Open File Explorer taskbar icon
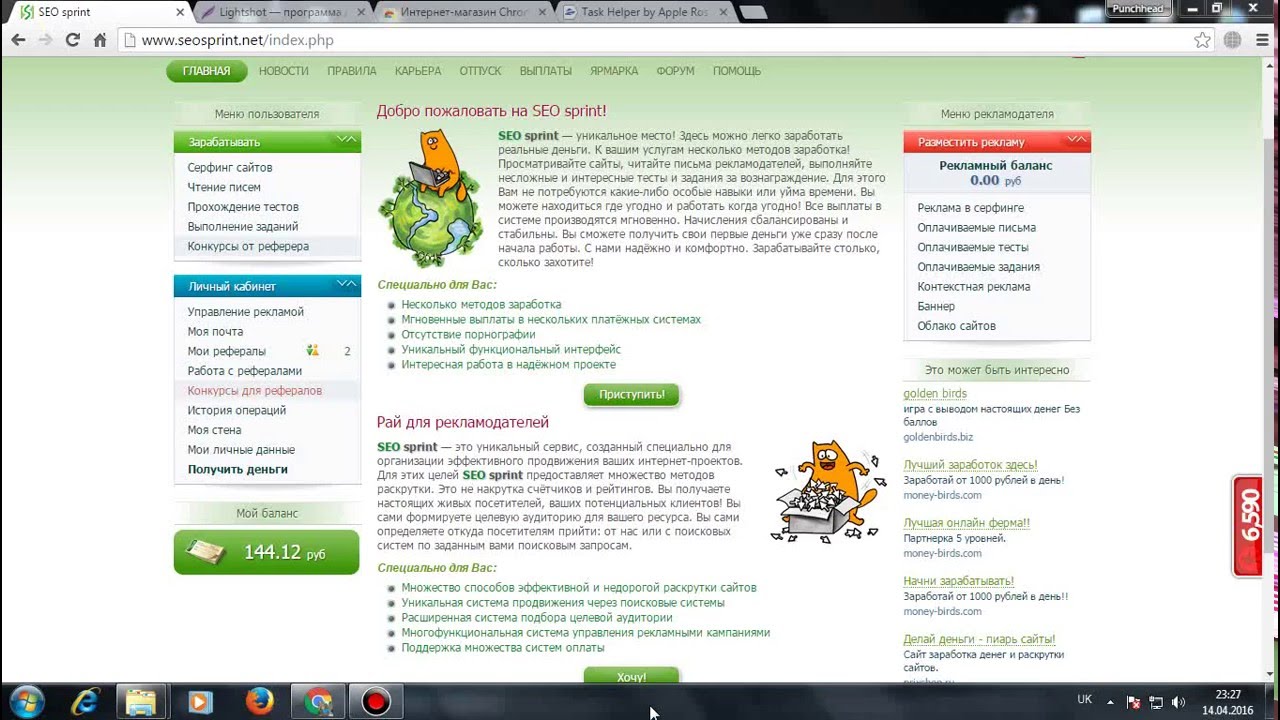1280x720 pixels. click(x=141, y=702)
